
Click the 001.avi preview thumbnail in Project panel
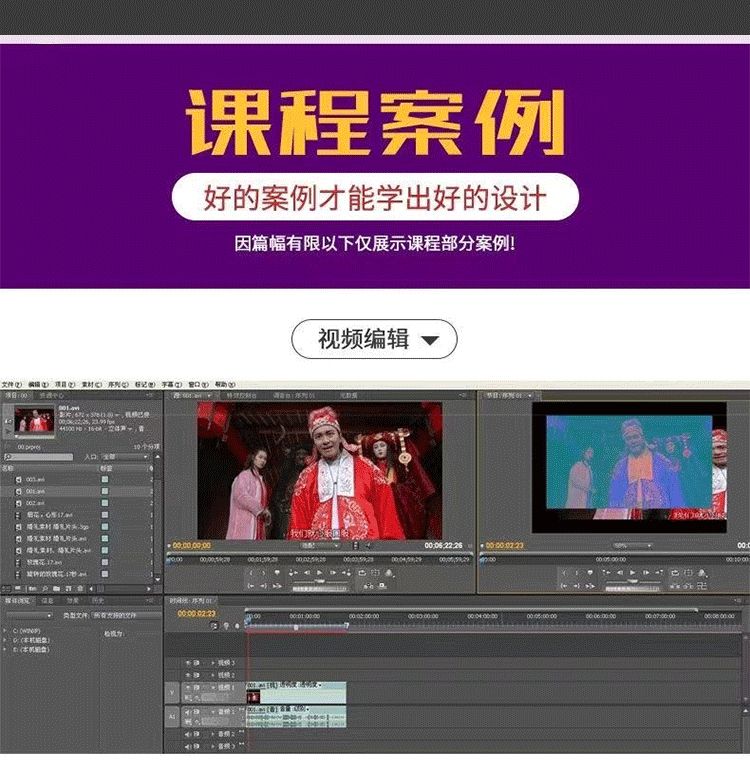34,420
